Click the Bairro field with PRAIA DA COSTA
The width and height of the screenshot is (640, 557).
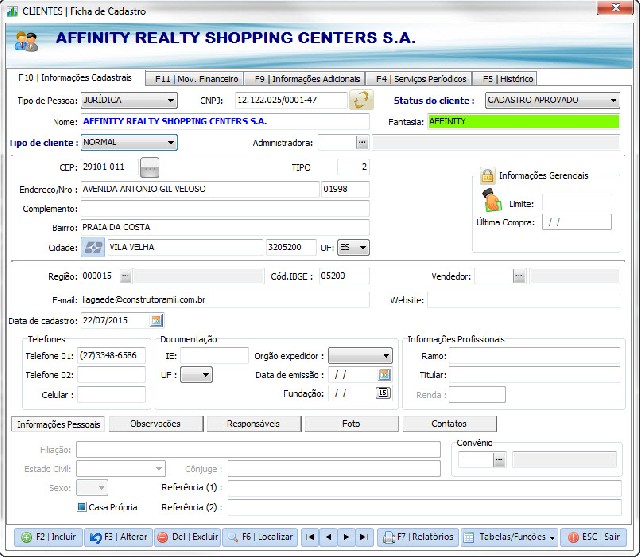[225, 227]
